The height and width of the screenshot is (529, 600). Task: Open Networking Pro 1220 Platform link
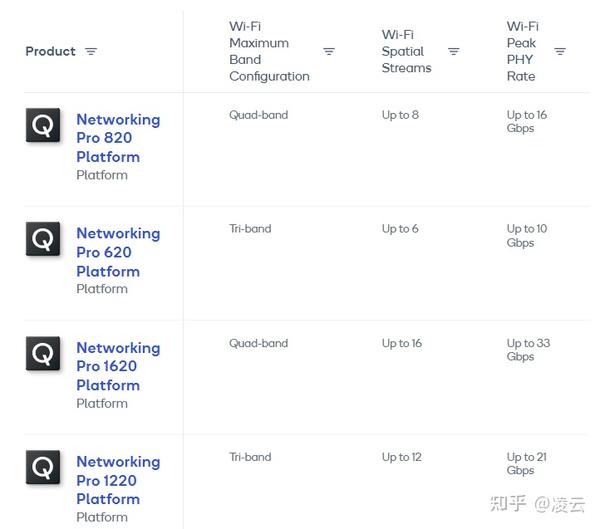pos(117,480)
